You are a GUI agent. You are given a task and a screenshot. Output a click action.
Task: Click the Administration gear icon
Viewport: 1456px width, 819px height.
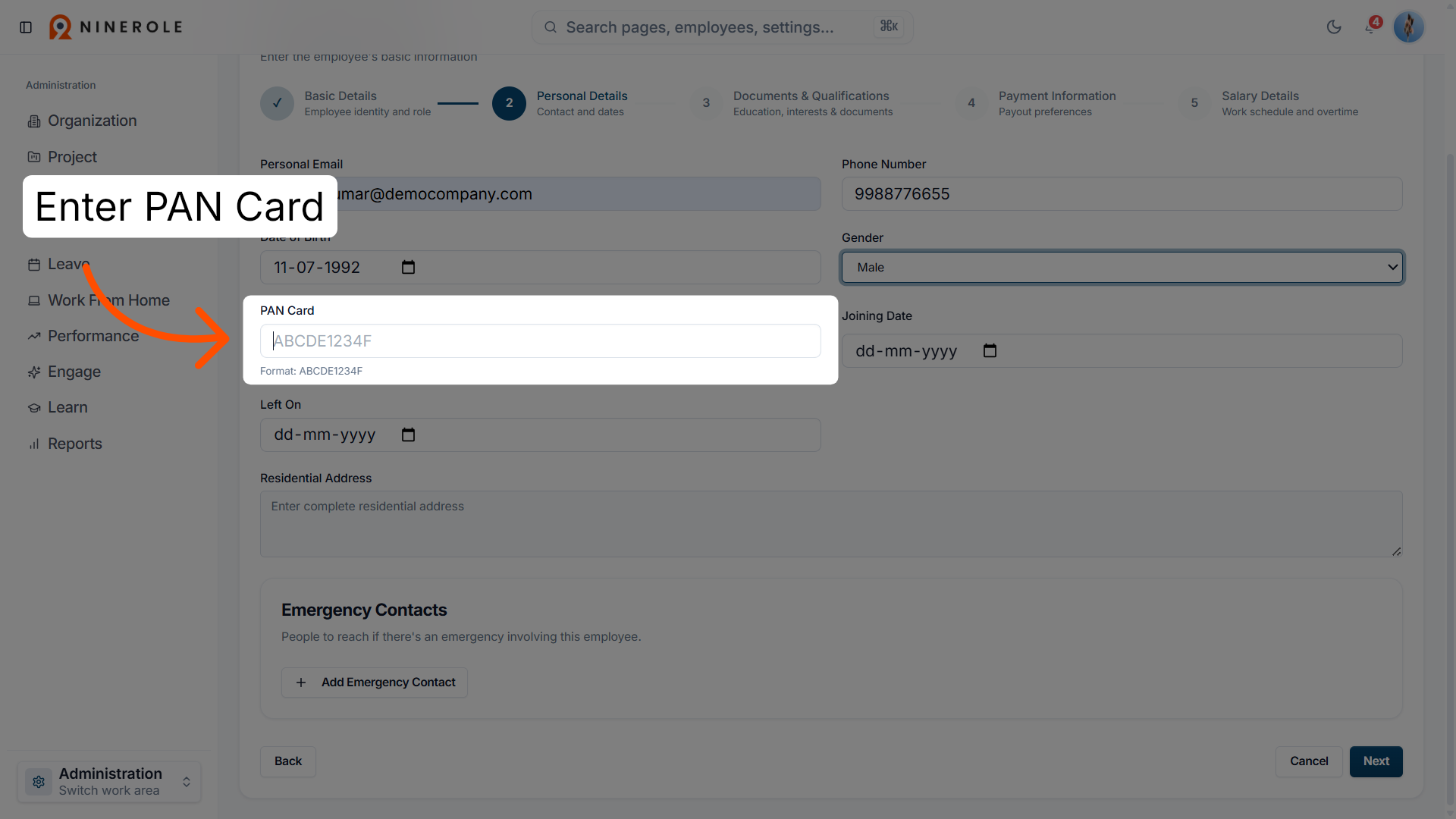pos(39,782)
